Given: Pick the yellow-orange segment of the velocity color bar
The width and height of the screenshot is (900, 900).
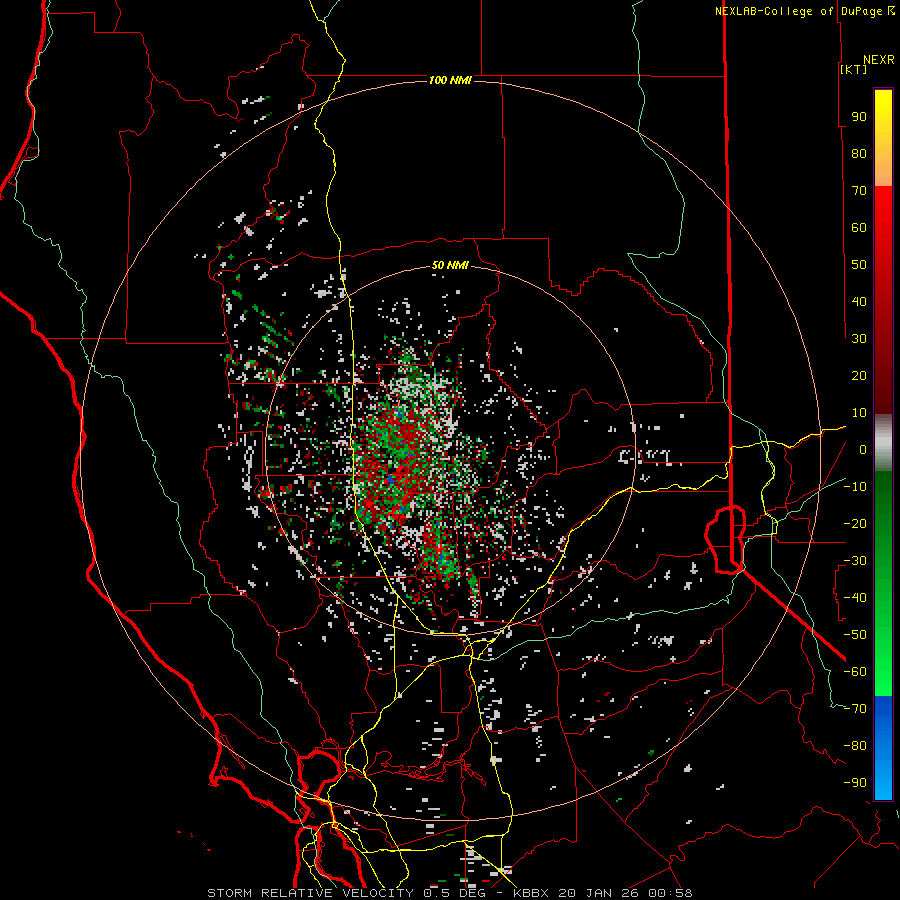Looking at the screenshot, I should click(x=883, y=138).
